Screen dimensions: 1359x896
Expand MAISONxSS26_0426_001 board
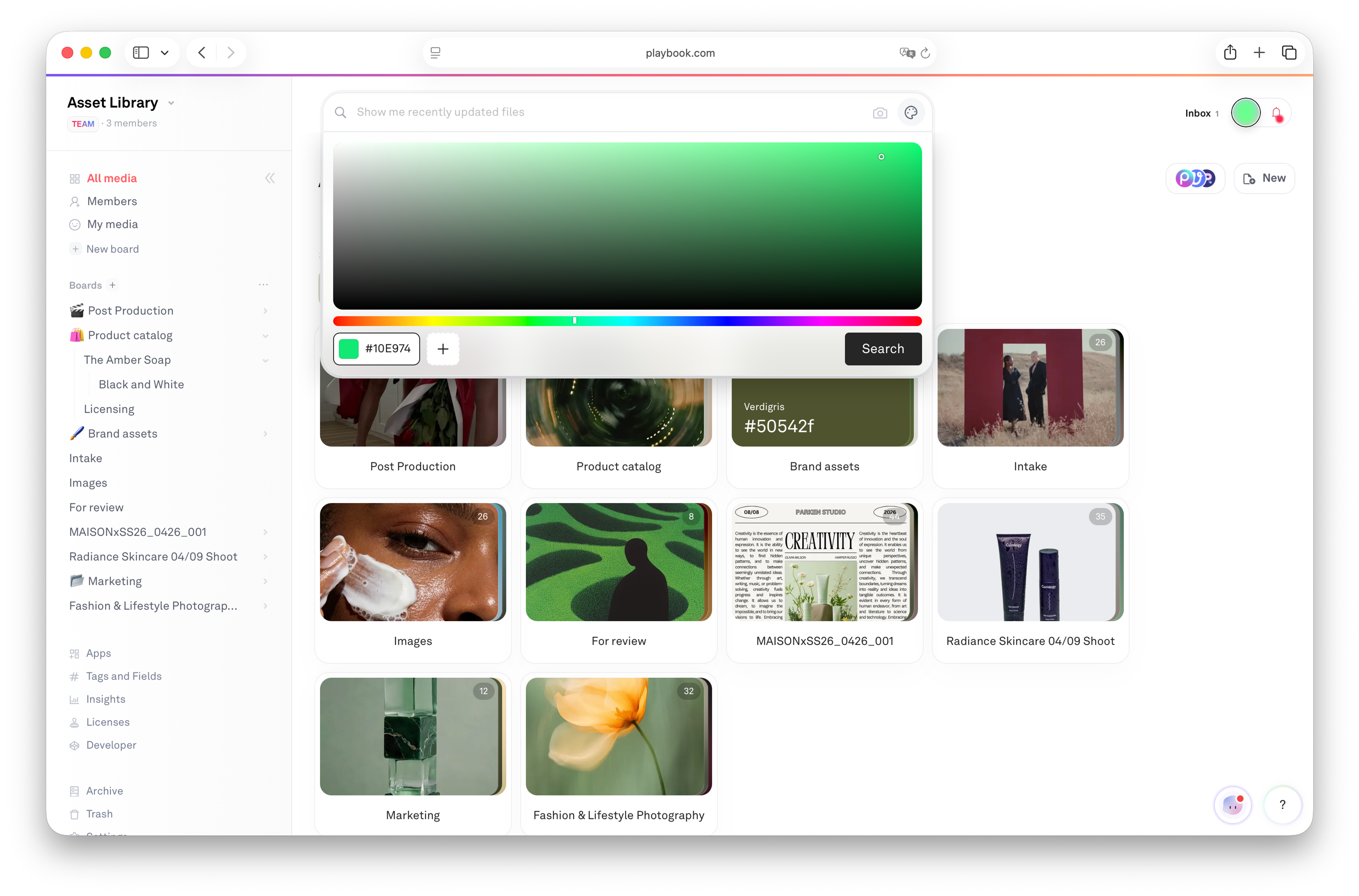(x=265, y=532)
